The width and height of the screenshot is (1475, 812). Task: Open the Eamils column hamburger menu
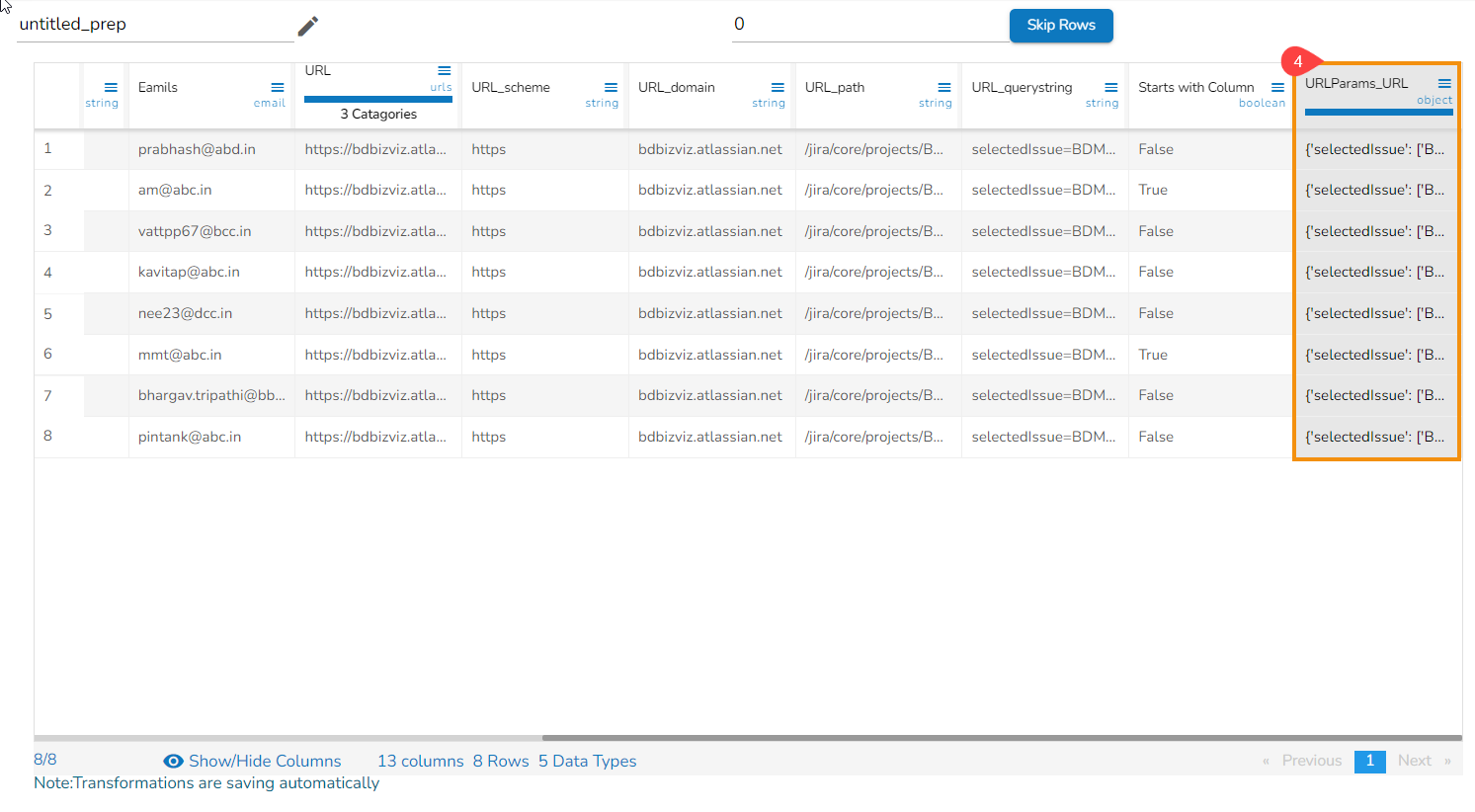click(x=278, y=88)
